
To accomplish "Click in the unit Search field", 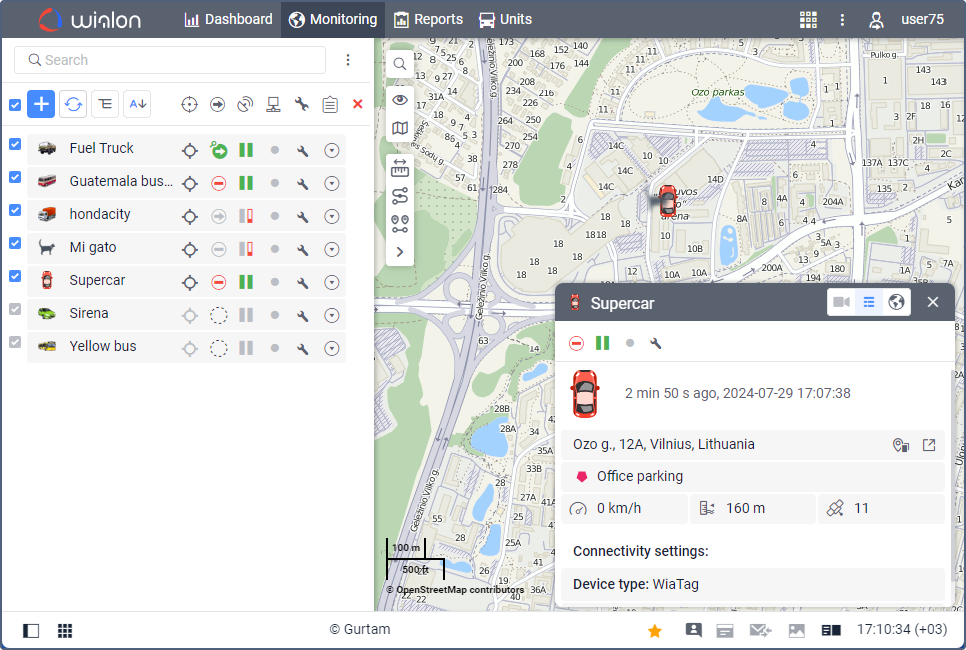I will 170,60.
